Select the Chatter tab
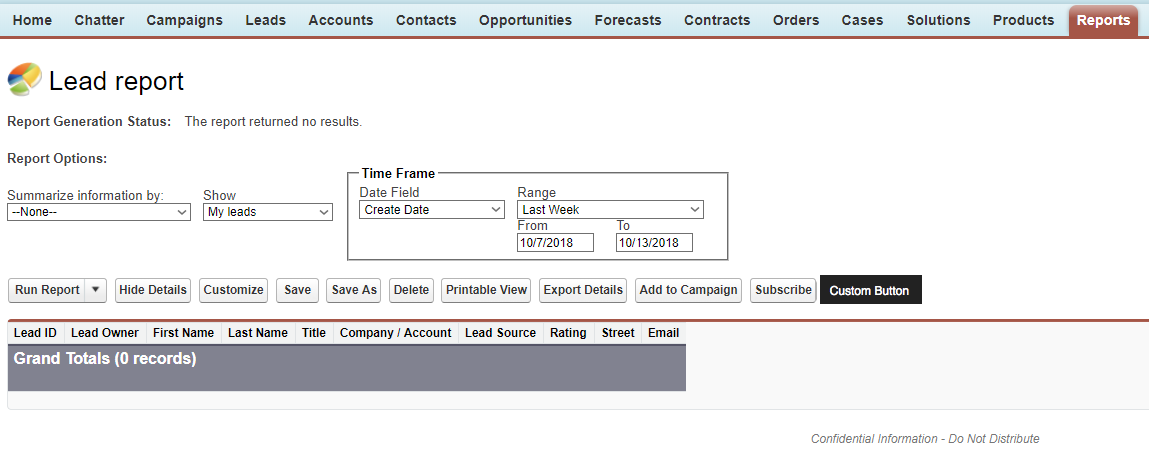 pos(99,20)
